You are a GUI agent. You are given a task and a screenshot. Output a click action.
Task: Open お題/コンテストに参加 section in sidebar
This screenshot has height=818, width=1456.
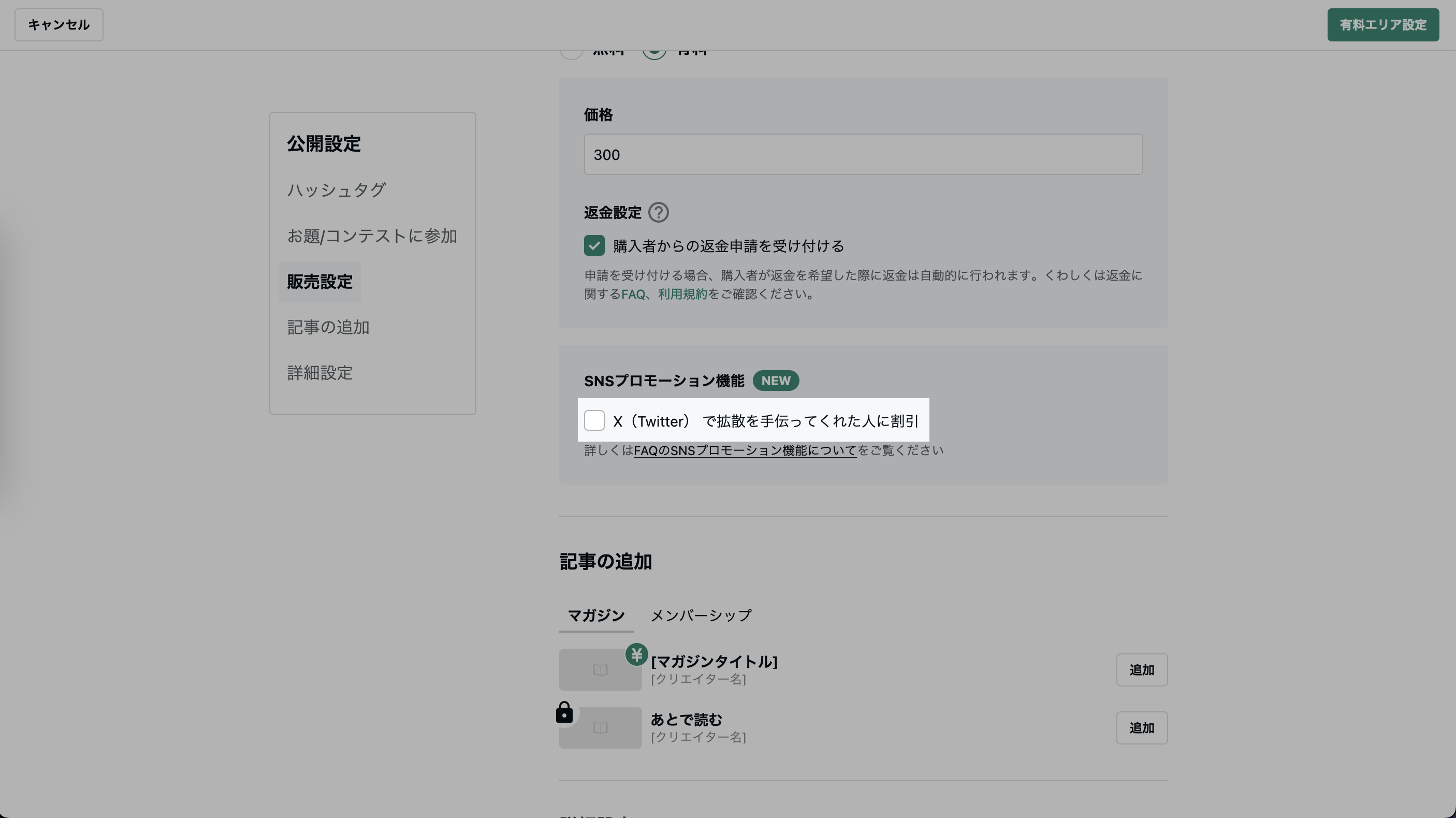(372, 236)
